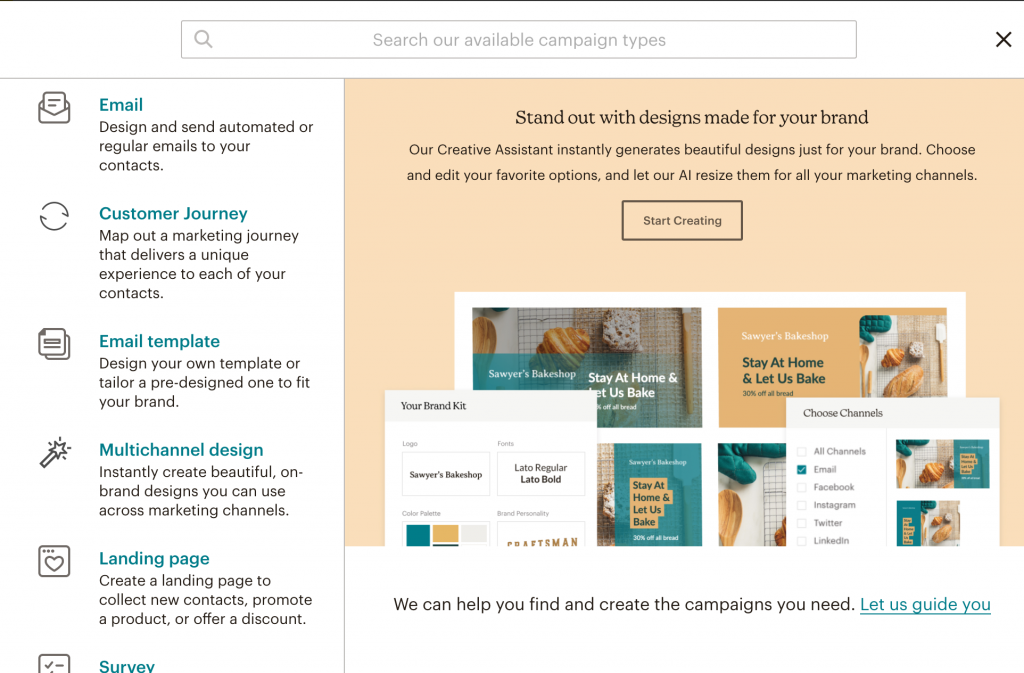Click the Multichannel design magic wand icon

[55, 452]
